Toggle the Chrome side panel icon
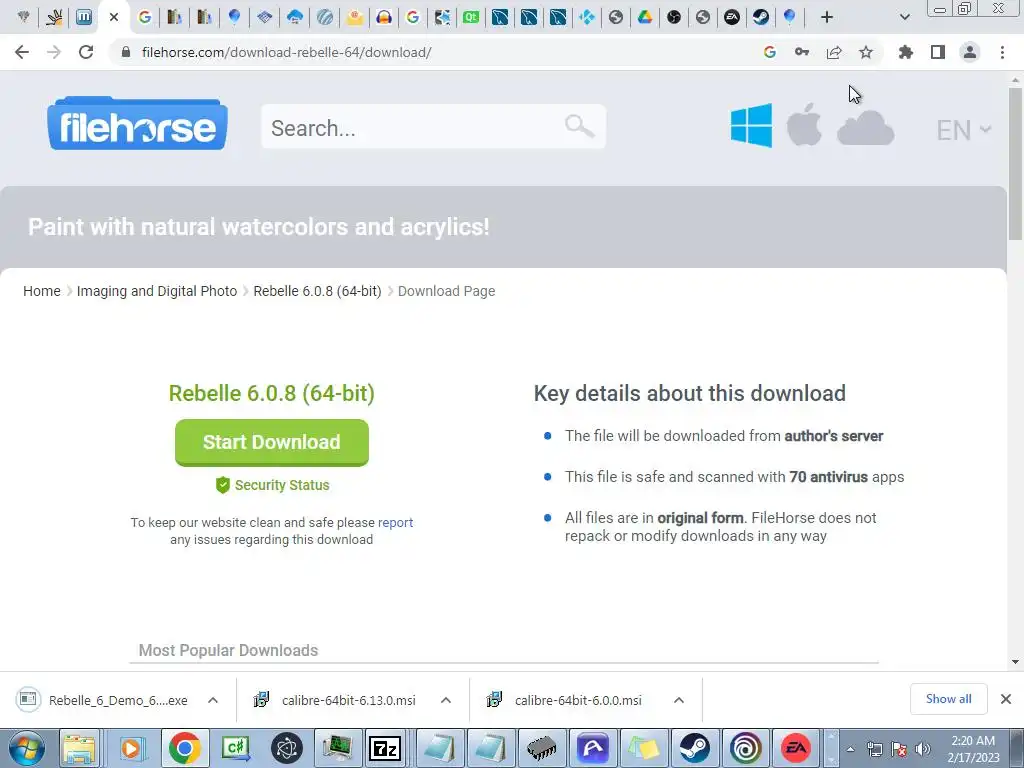 [x=938, y=52]
